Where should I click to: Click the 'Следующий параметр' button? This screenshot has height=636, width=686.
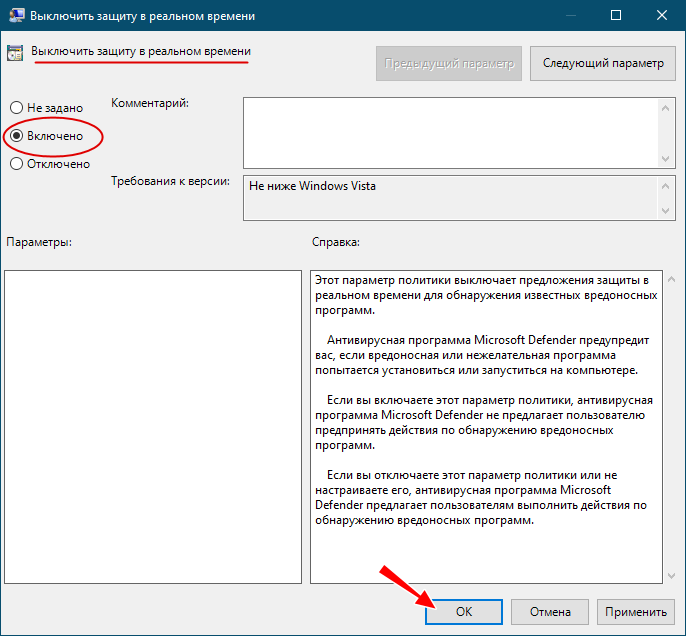(x=603, y=63)
